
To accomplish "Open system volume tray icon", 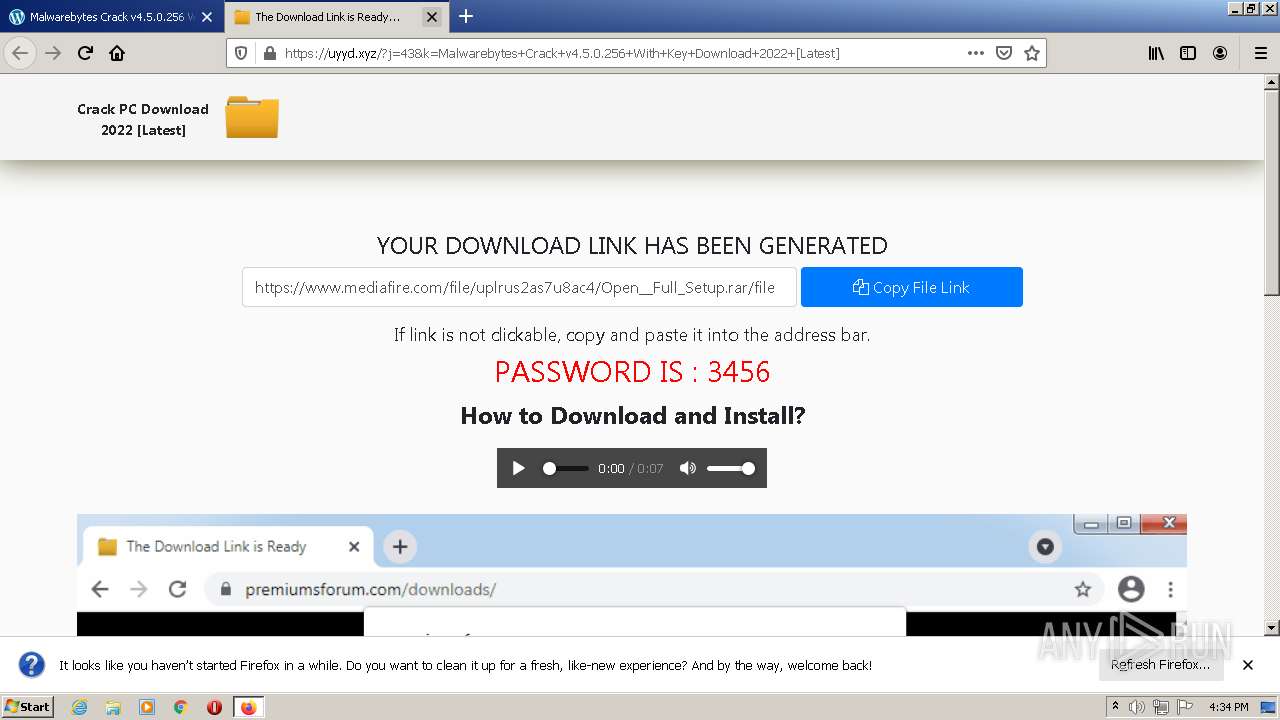I will click(1137, 707).
